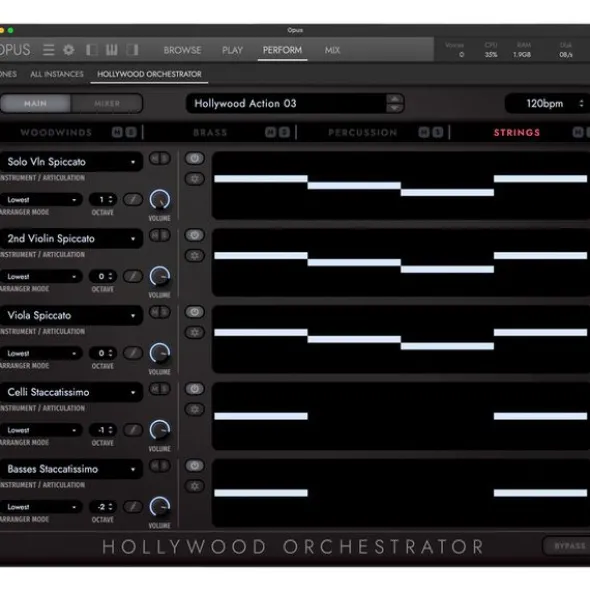Mute the Solo Vln Spiccato track
Screen dimensions: 590x591
click(155, 158)
